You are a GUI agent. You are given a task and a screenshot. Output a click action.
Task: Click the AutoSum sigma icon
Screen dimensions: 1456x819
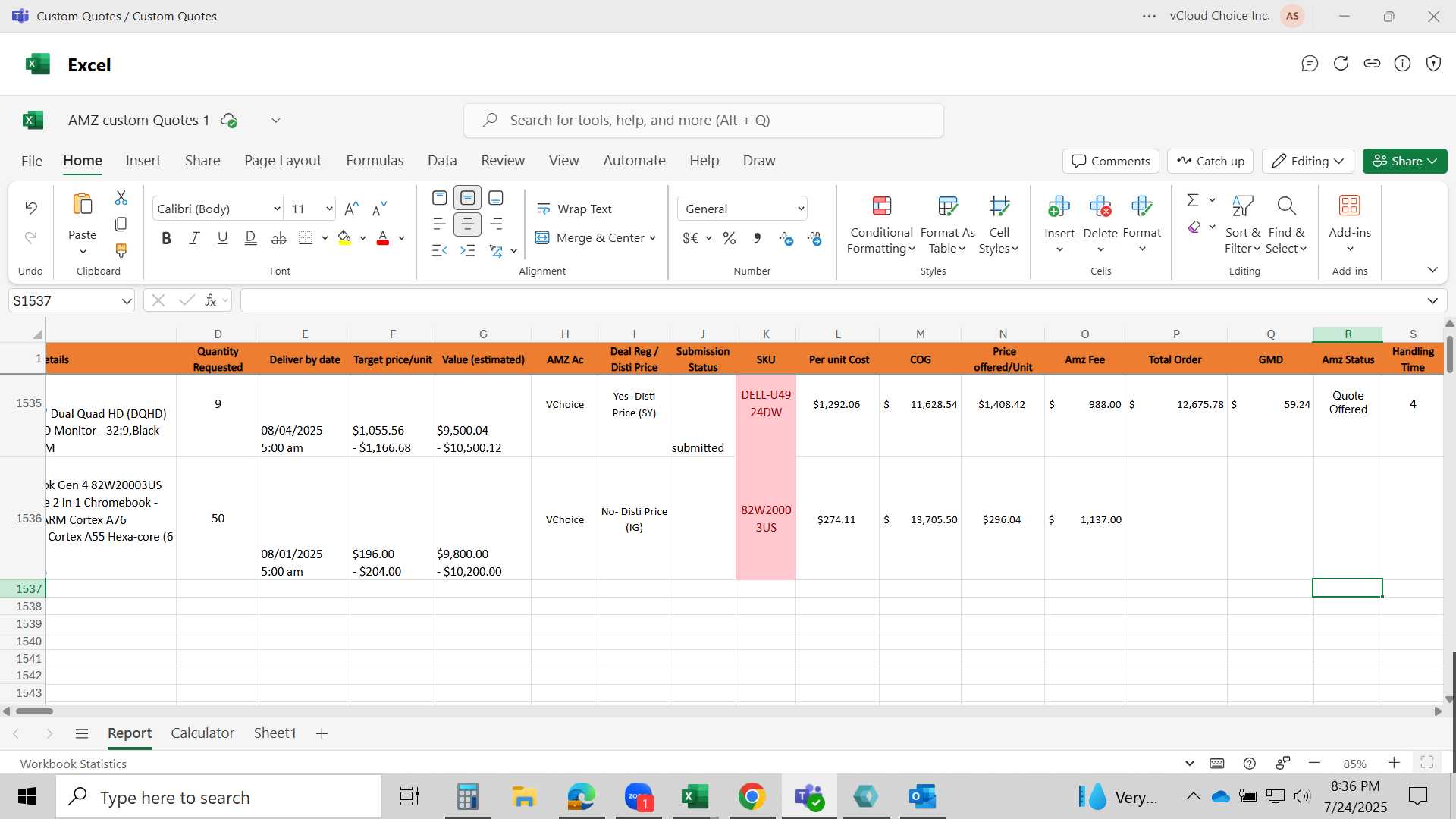click(1193, 200)
